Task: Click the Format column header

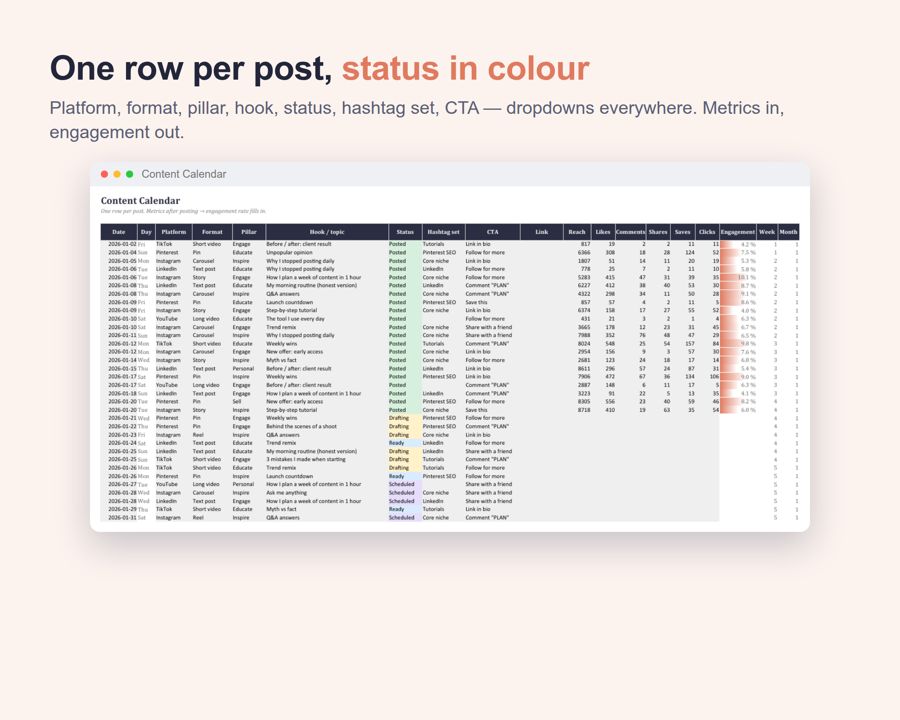Action: tap(212, 232)
